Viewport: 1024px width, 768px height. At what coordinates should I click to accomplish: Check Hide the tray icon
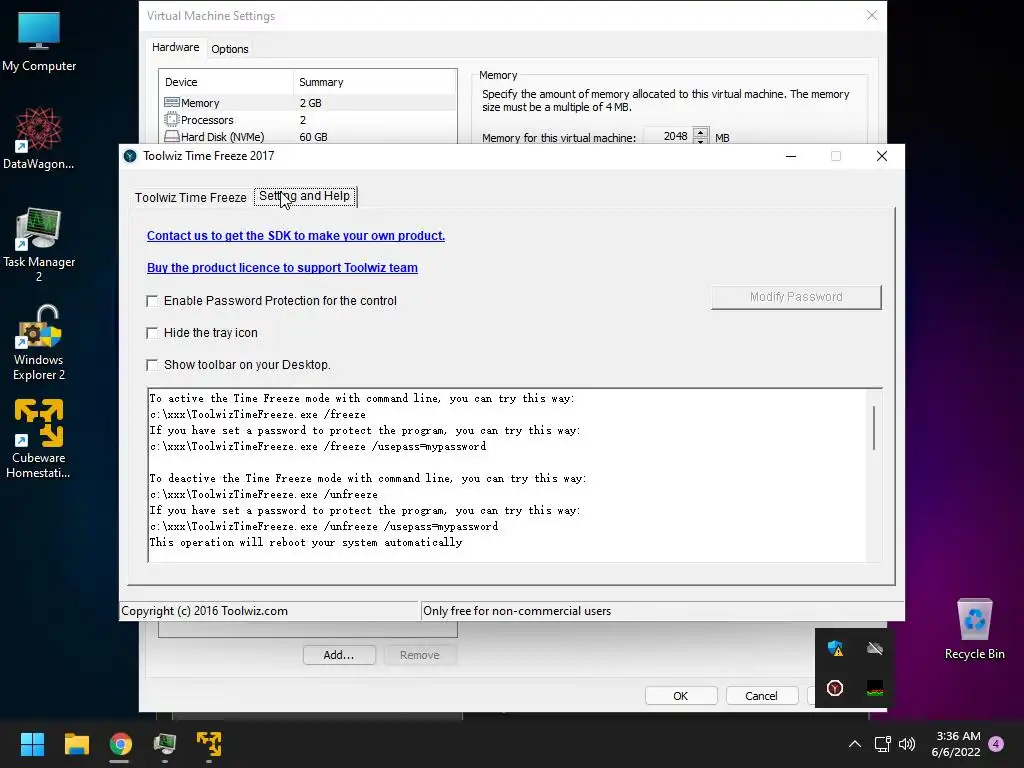[x=152, y=333]
